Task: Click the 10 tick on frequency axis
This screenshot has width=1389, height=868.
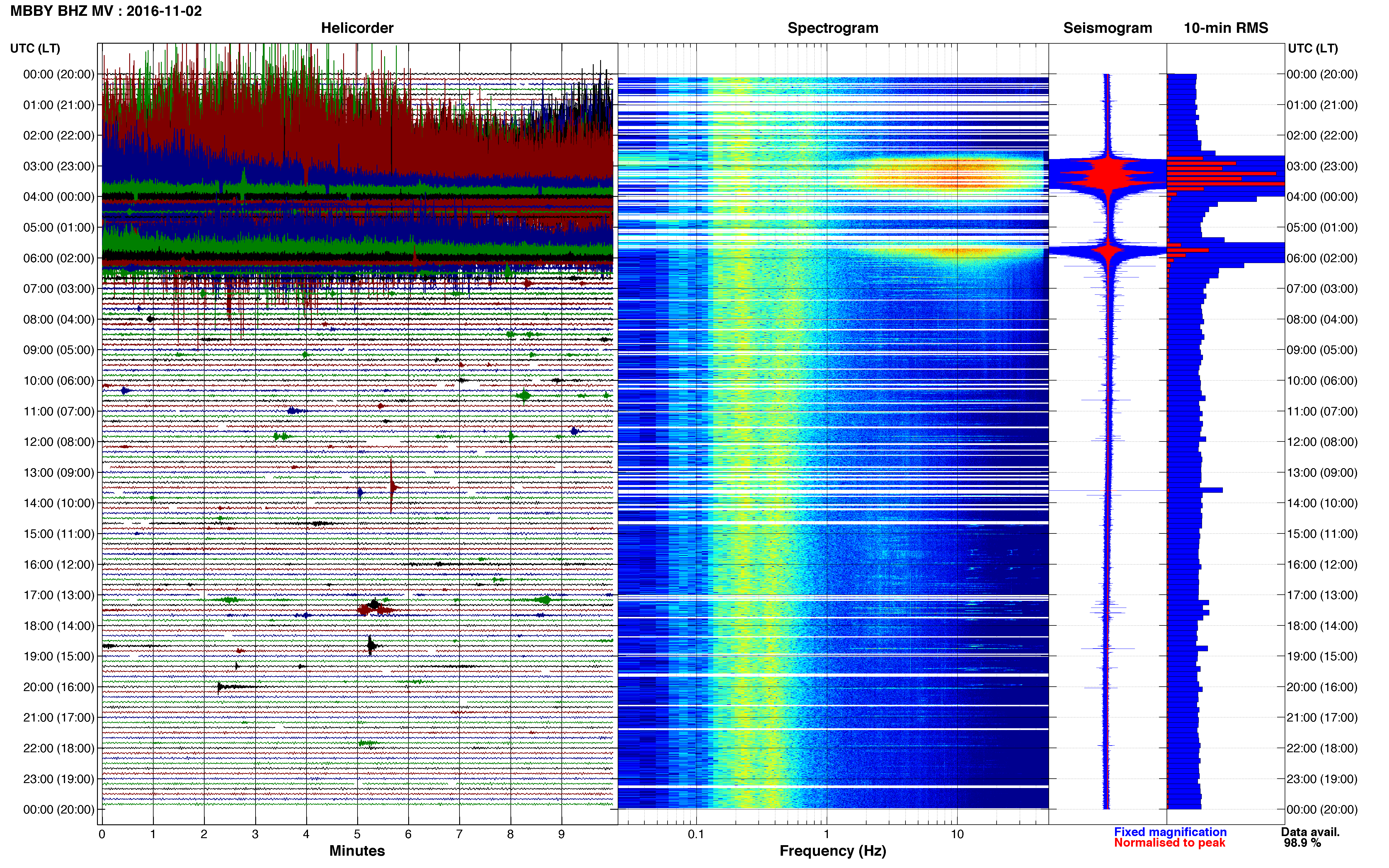Action: 957,835
